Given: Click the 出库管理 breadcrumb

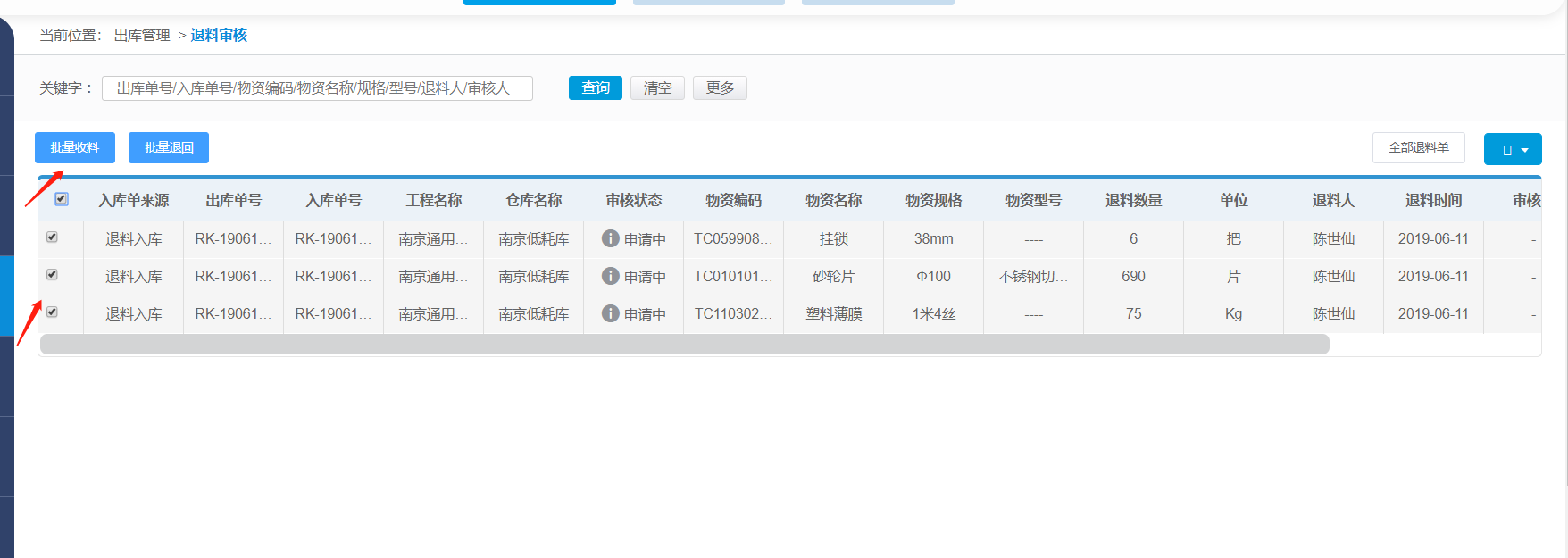Looking at the screenshot, I should 142,36.
